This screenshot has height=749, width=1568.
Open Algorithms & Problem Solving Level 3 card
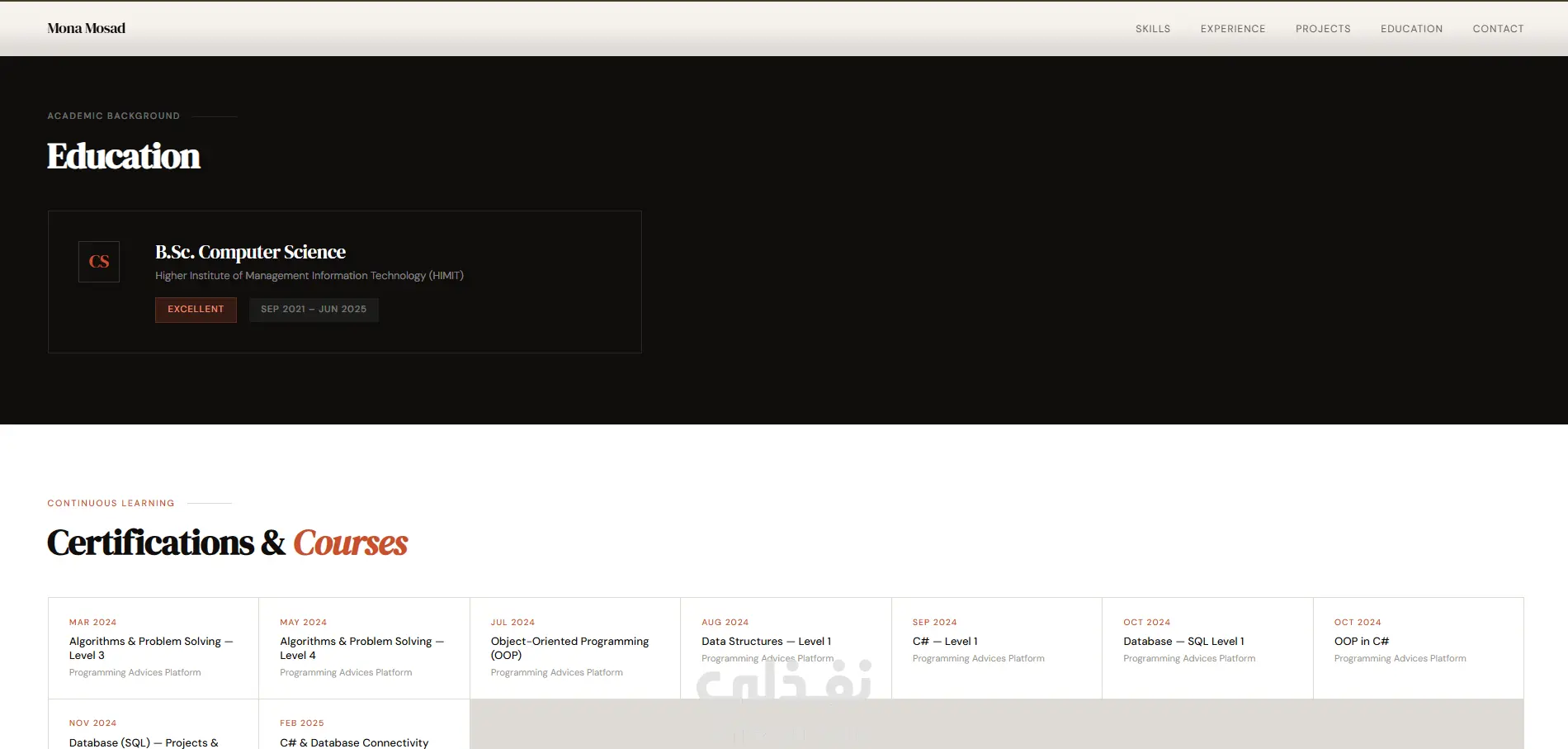tap(153, 648)
